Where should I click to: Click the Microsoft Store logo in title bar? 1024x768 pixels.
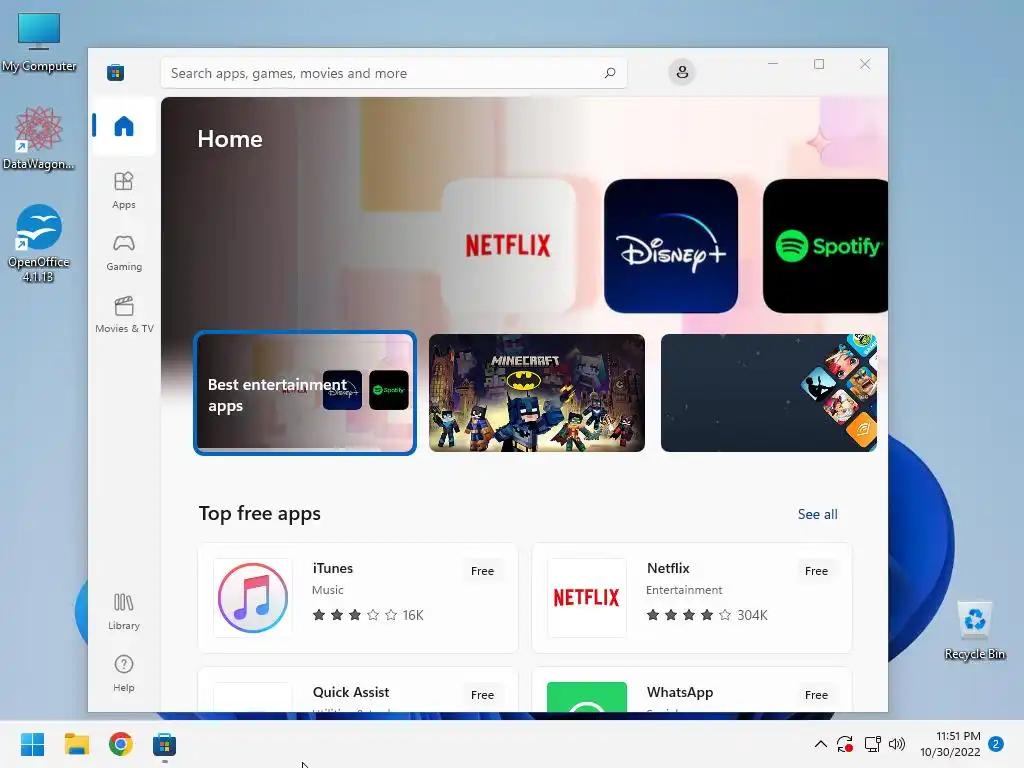coord(116,72)
